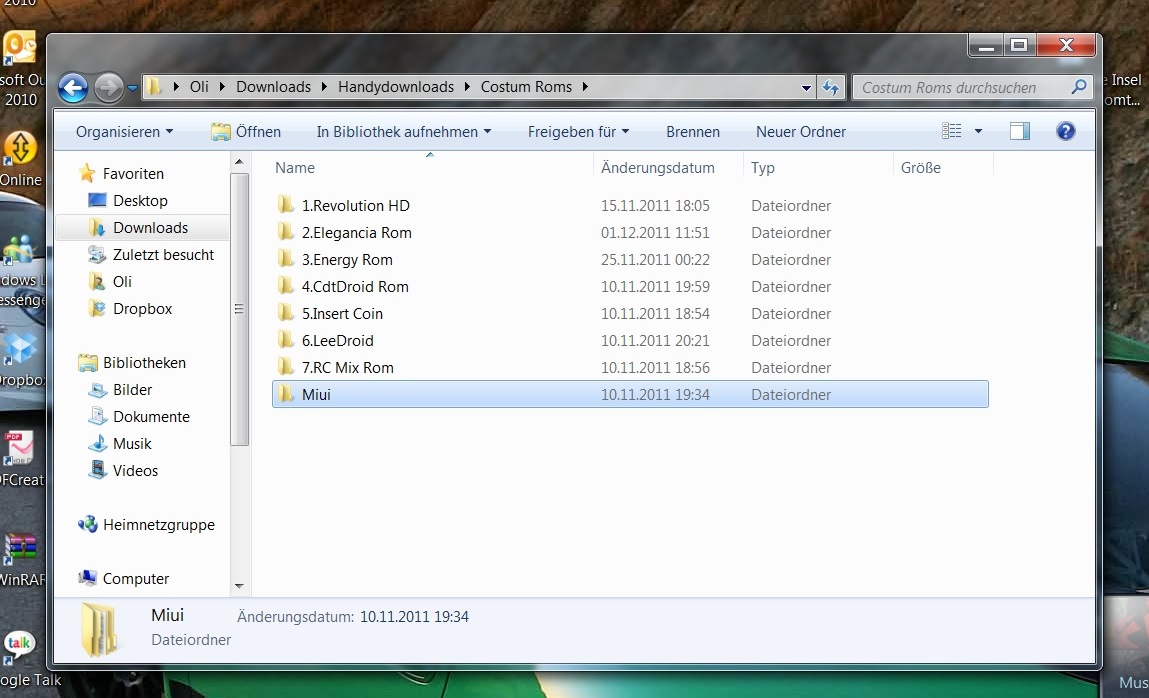1149x698 pixels.
Task: Click the Google Talk desktop icon
Action: pyautogui.click(x=18, y=645)
